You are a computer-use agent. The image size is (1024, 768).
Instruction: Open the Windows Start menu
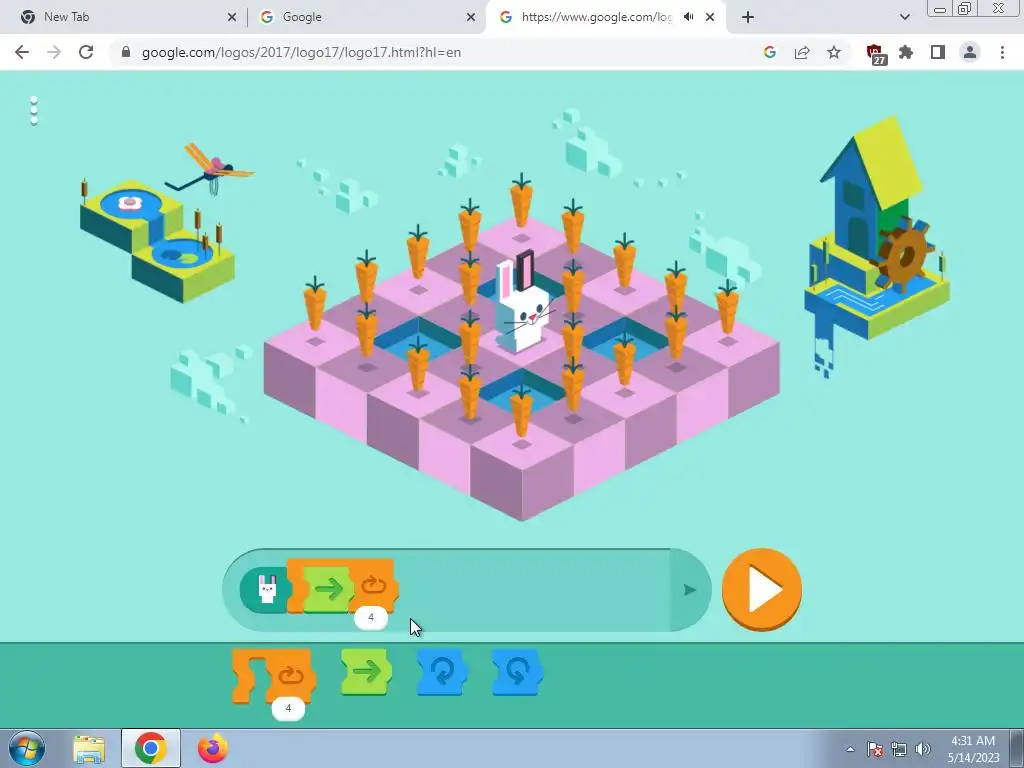click(x=26, y=748)
